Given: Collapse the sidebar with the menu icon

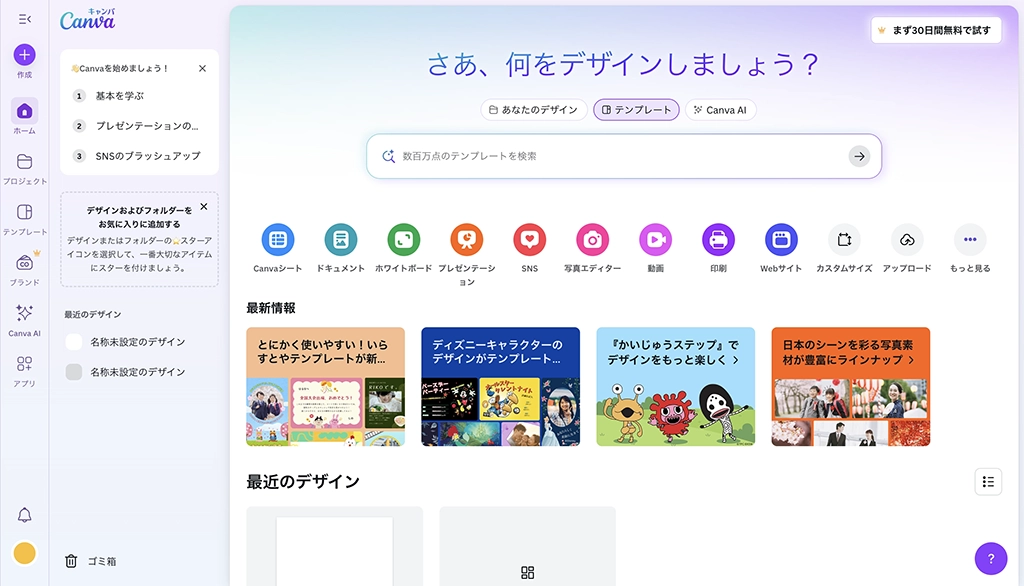Looking at the screenshot, I should tap(25, 19).
